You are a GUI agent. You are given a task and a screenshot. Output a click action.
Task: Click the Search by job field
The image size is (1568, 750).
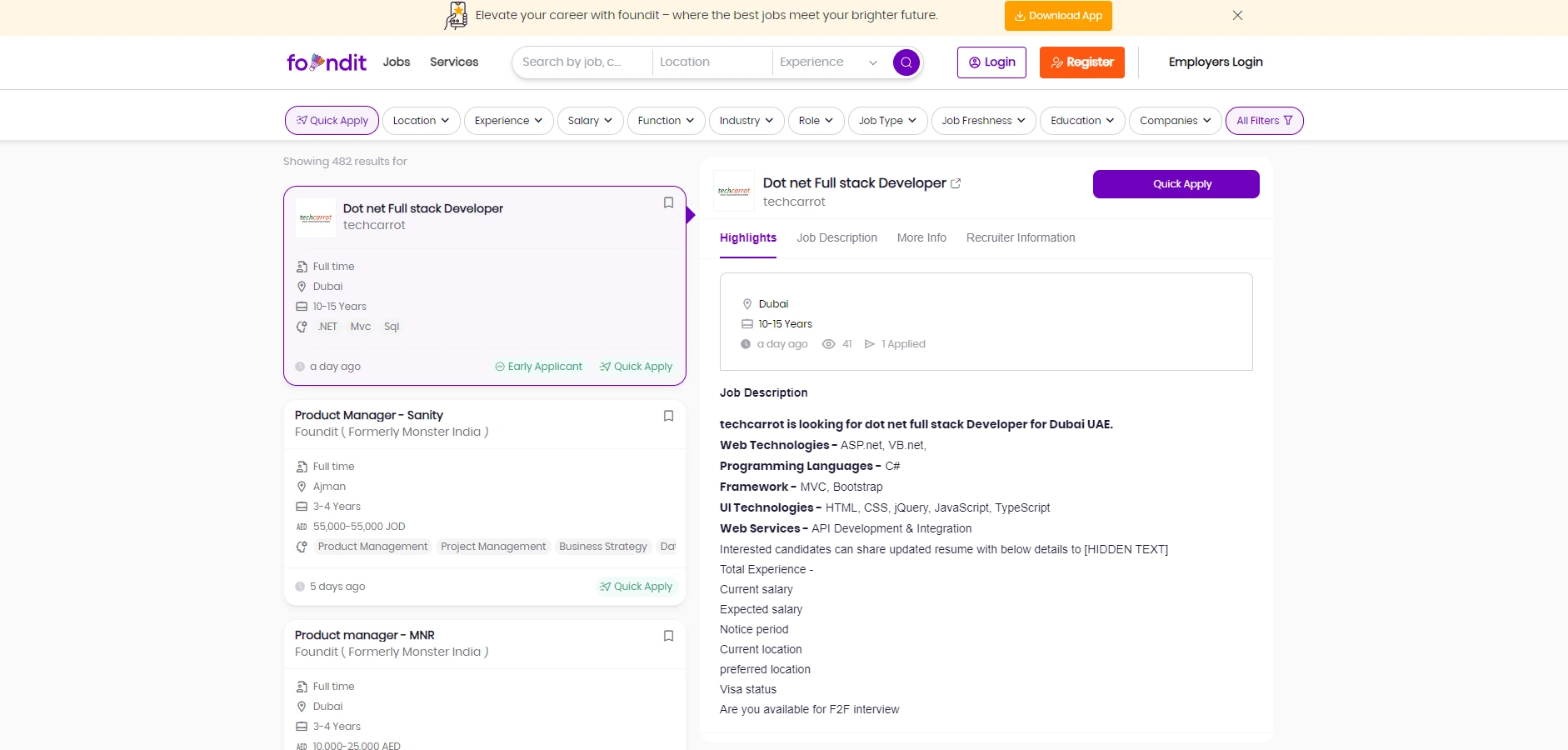point(582,62)
